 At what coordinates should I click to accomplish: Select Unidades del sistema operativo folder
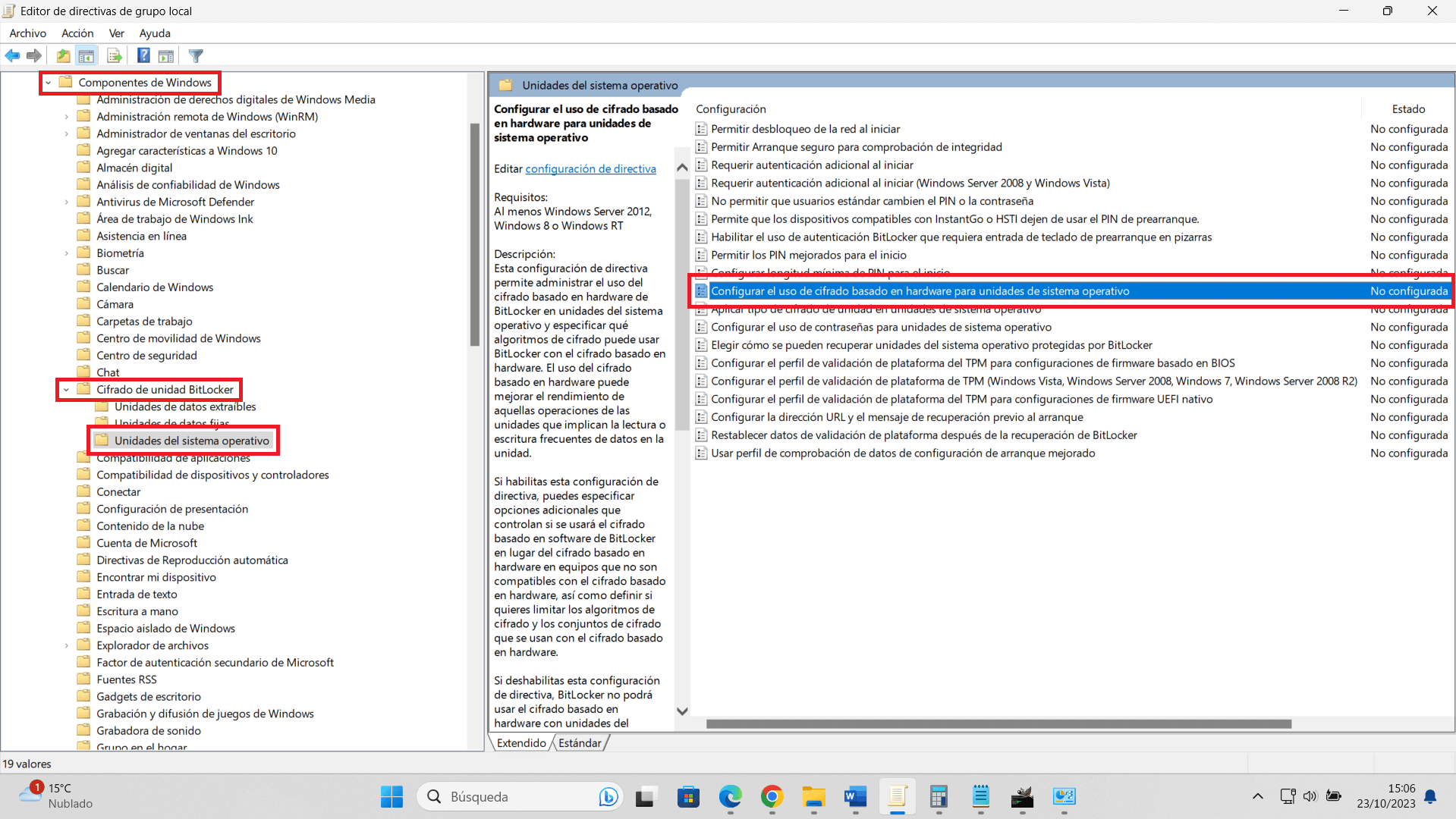click(x=192, y=441)
